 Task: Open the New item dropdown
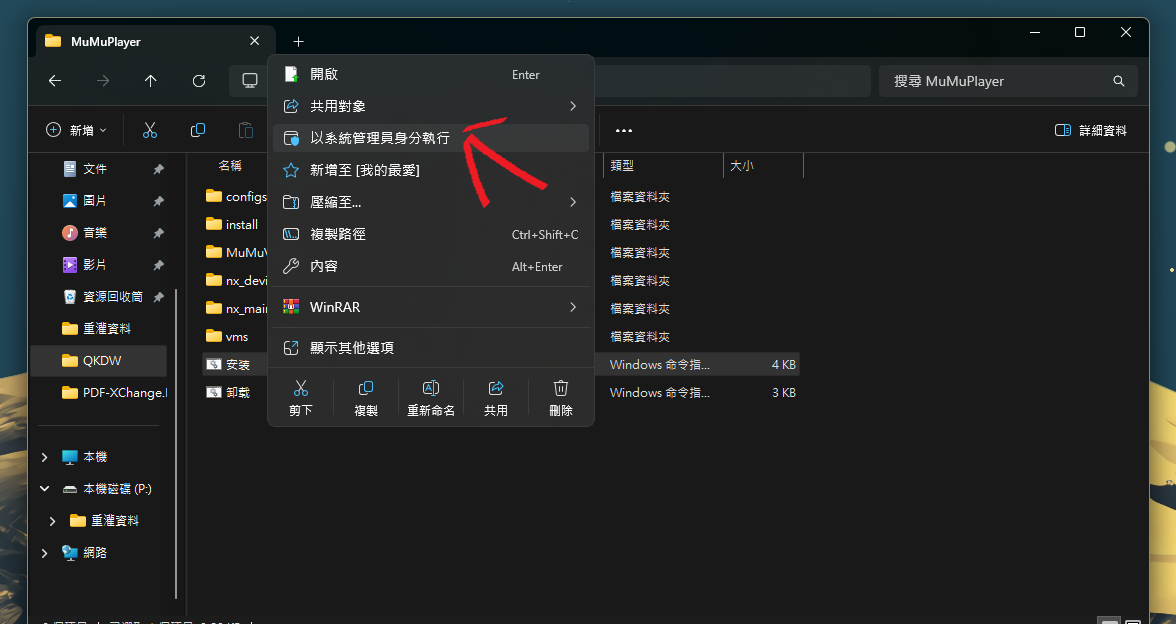click(x=76, y=130)
